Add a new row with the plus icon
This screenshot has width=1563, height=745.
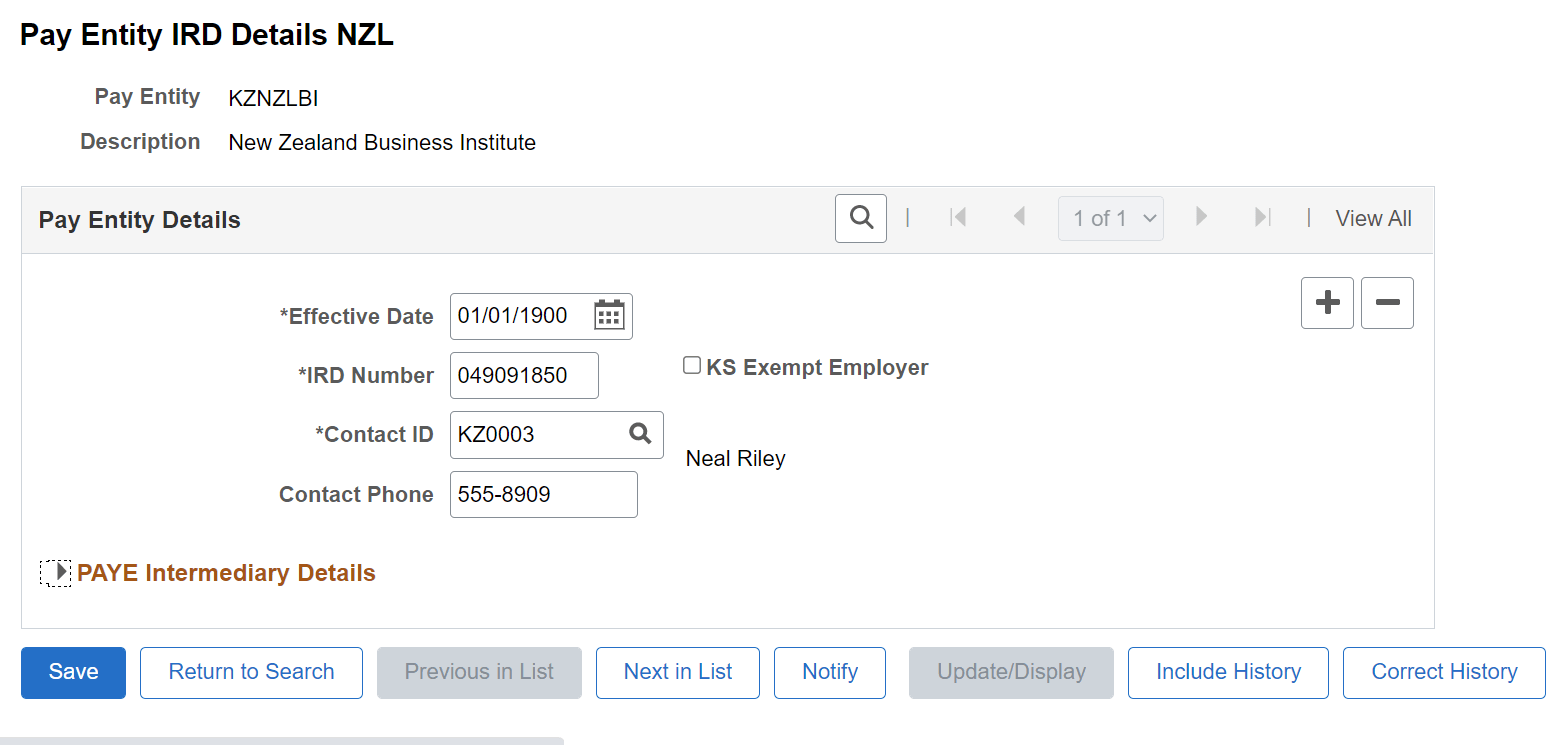(1327, 303)
